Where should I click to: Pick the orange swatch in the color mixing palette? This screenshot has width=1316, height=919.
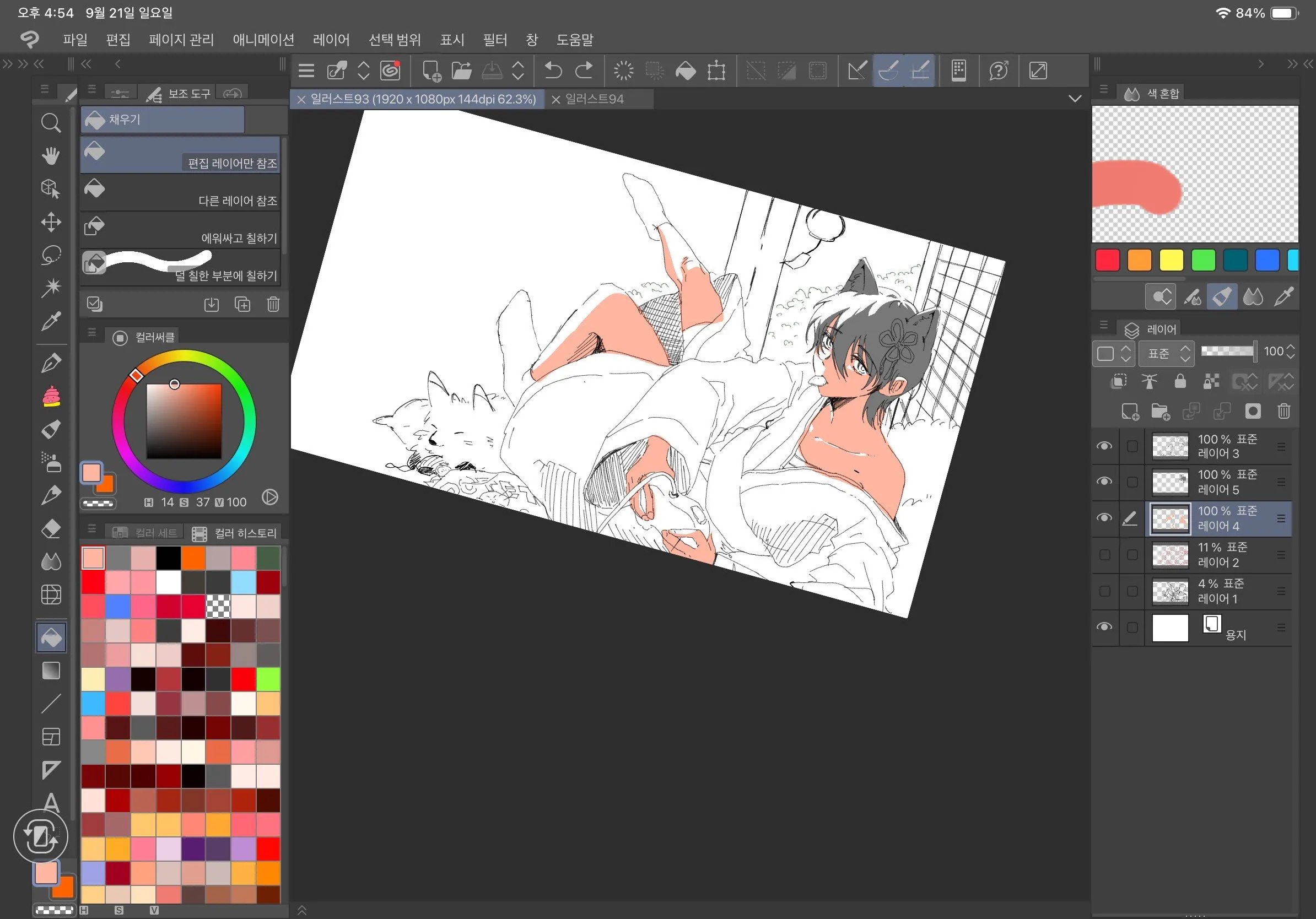[1139, 260]
